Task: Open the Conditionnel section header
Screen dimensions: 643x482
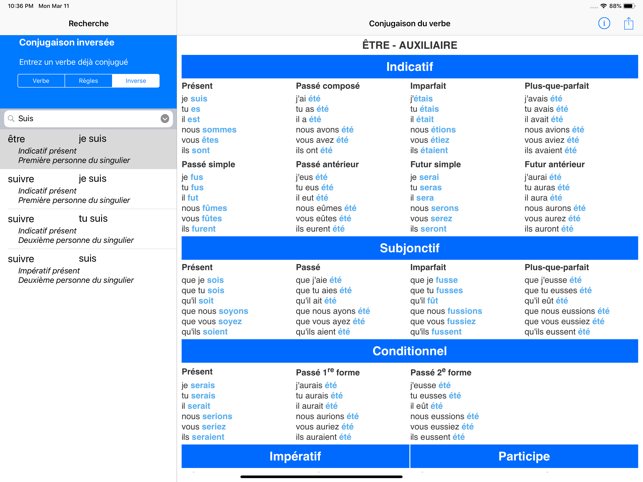Action: (409, 351)
